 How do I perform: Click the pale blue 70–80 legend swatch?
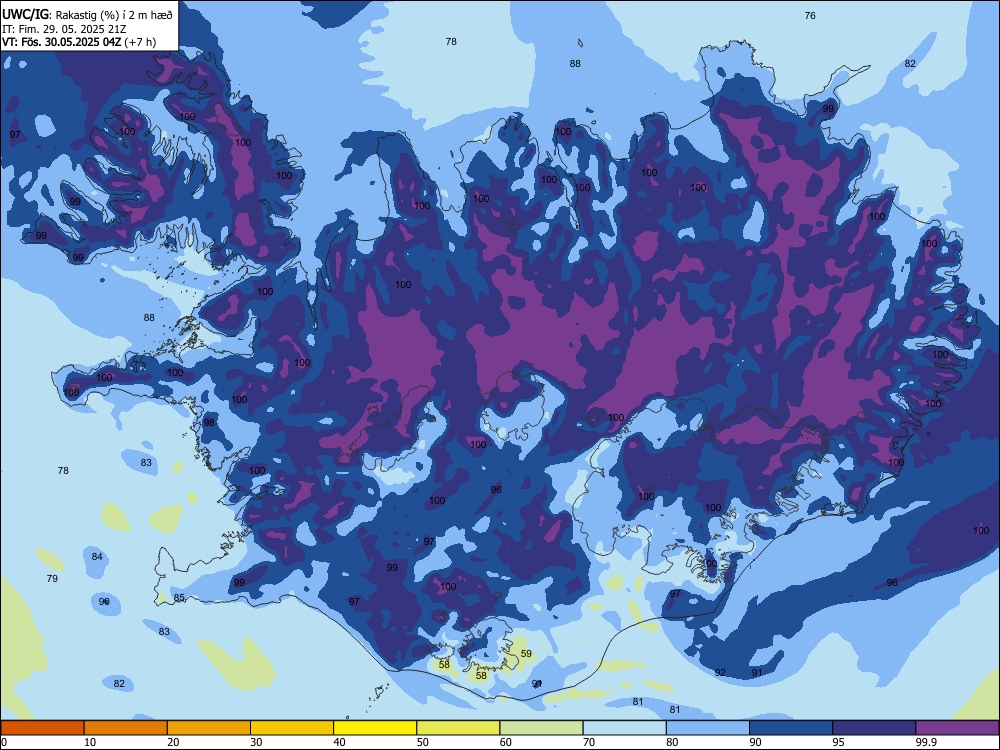click(624, 728)
